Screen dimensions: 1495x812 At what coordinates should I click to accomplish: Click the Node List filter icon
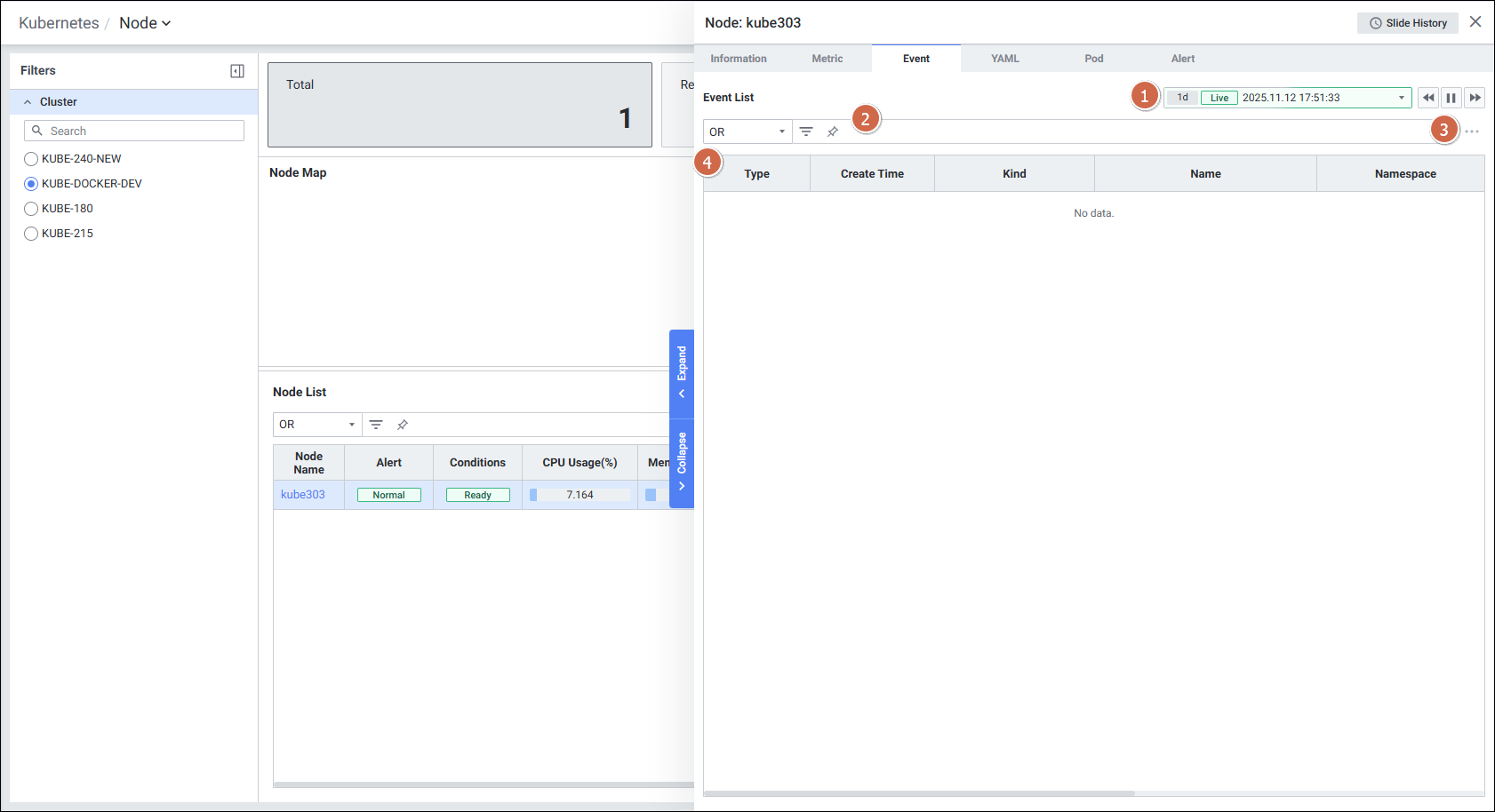click(x=376, y=425)
